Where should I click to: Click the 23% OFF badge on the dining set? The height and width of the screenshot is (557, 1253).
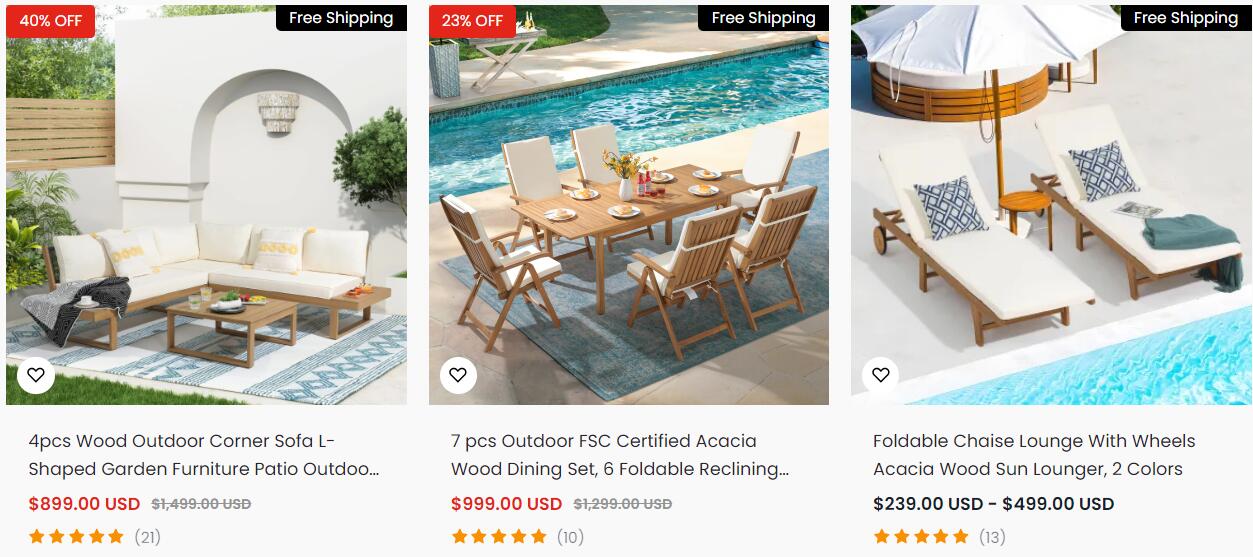point(473,21)
